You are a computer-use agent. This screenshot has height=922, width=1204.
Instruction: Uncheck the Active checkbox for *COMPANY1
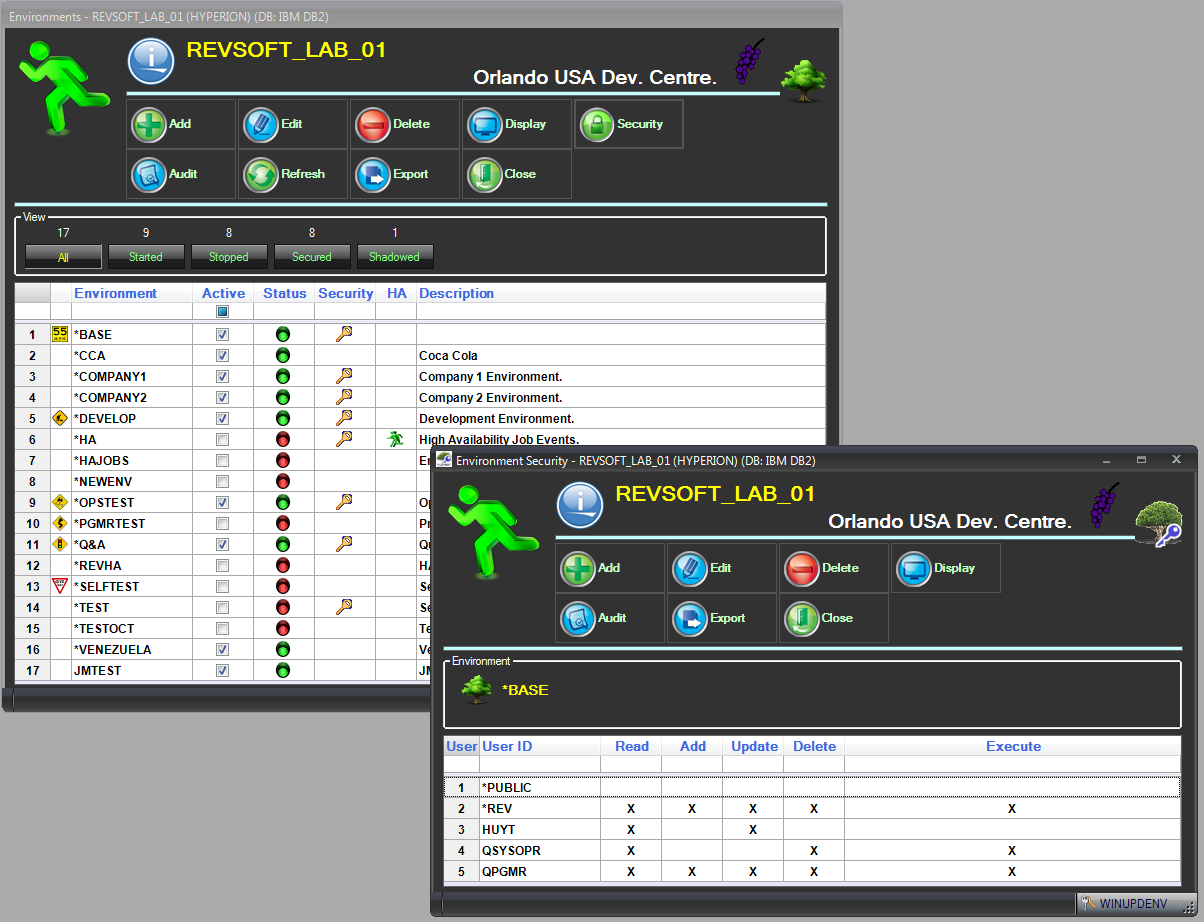[223, 377]
